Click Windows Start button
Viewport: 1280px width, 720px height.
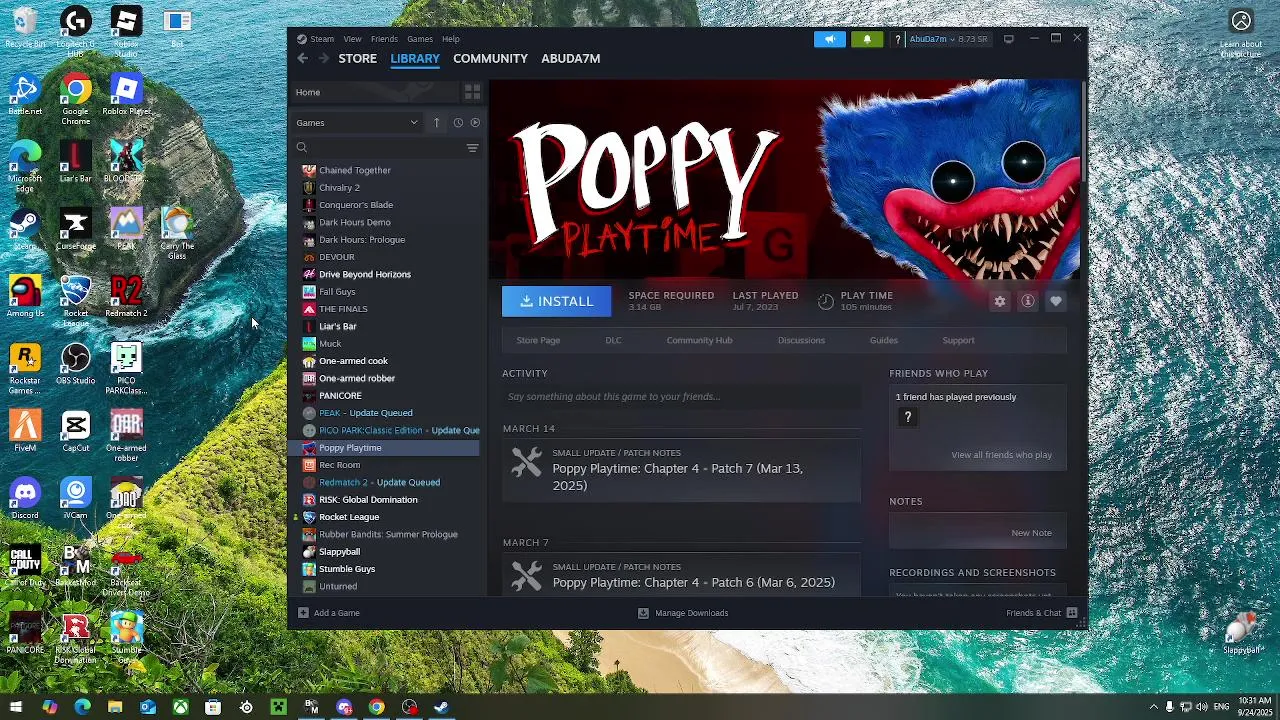click(16, 707)
